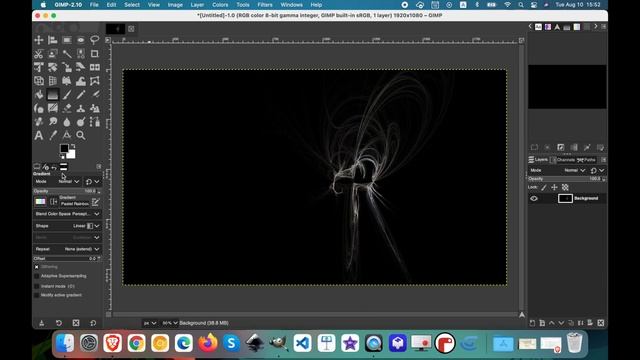Click the gradient preview swatch

40,202
